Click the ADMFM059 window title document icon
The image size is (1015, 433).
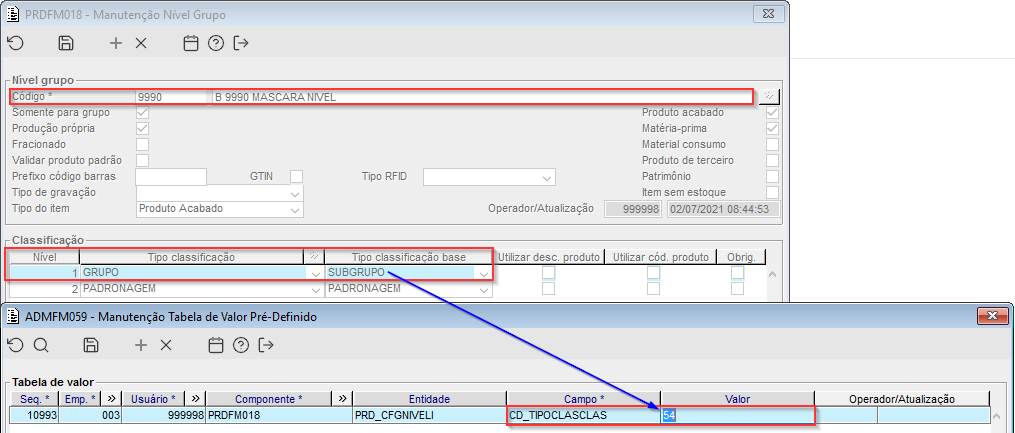[12, 316]
